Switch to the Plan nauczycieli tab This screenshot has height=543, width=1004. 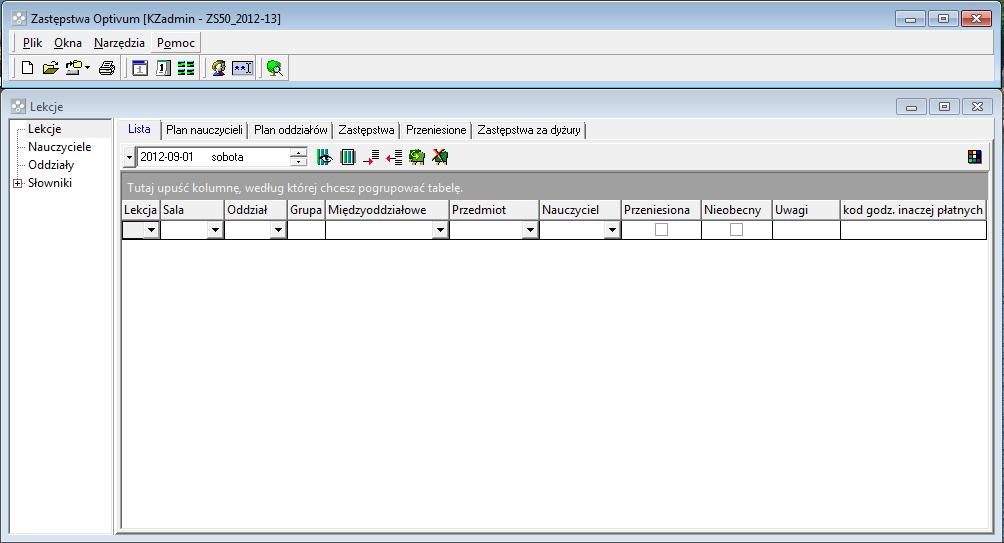pyautogui.click(x=204, y=130)
